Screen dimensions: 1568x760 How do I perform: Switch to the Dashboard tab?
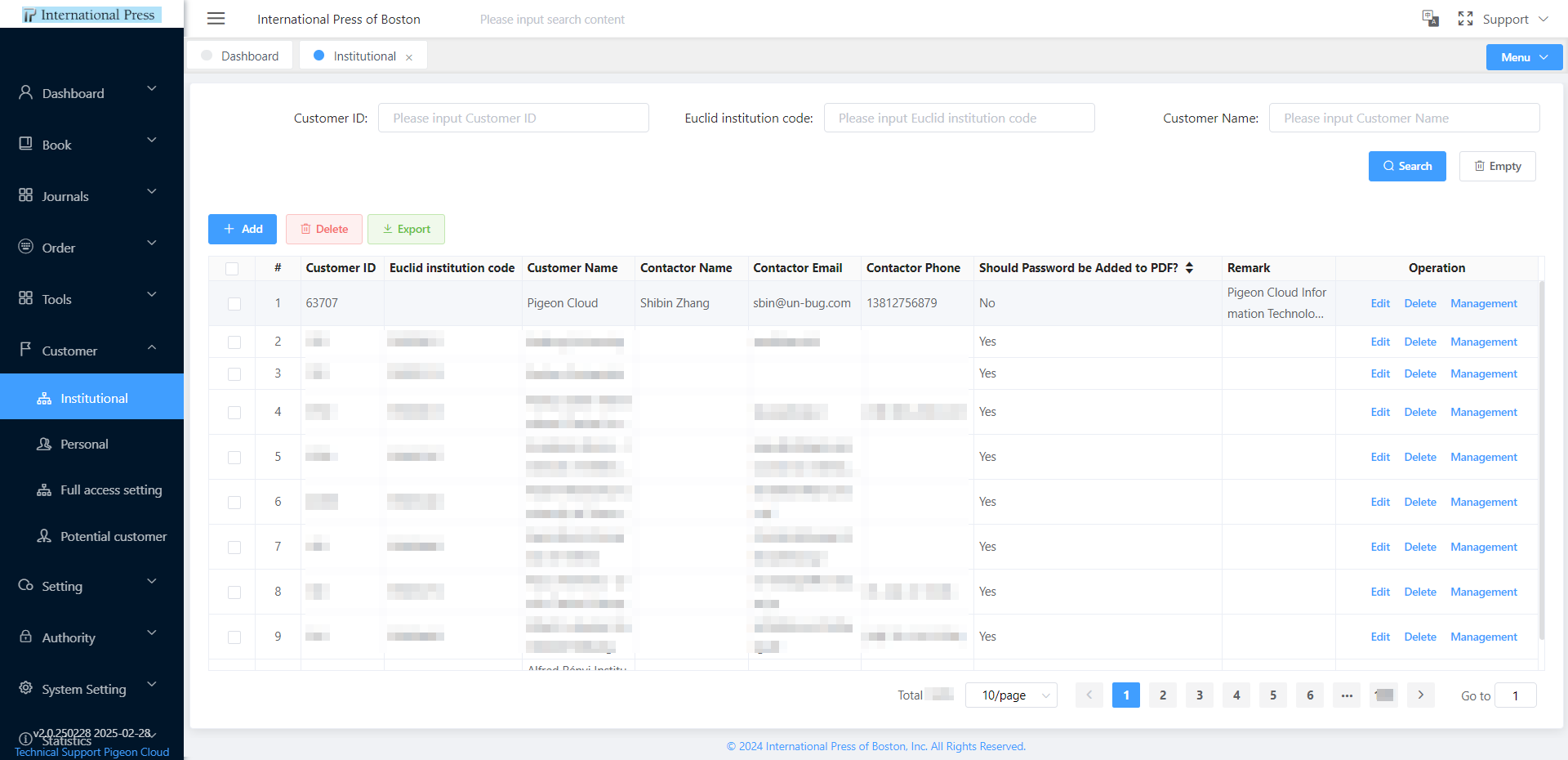240,56
